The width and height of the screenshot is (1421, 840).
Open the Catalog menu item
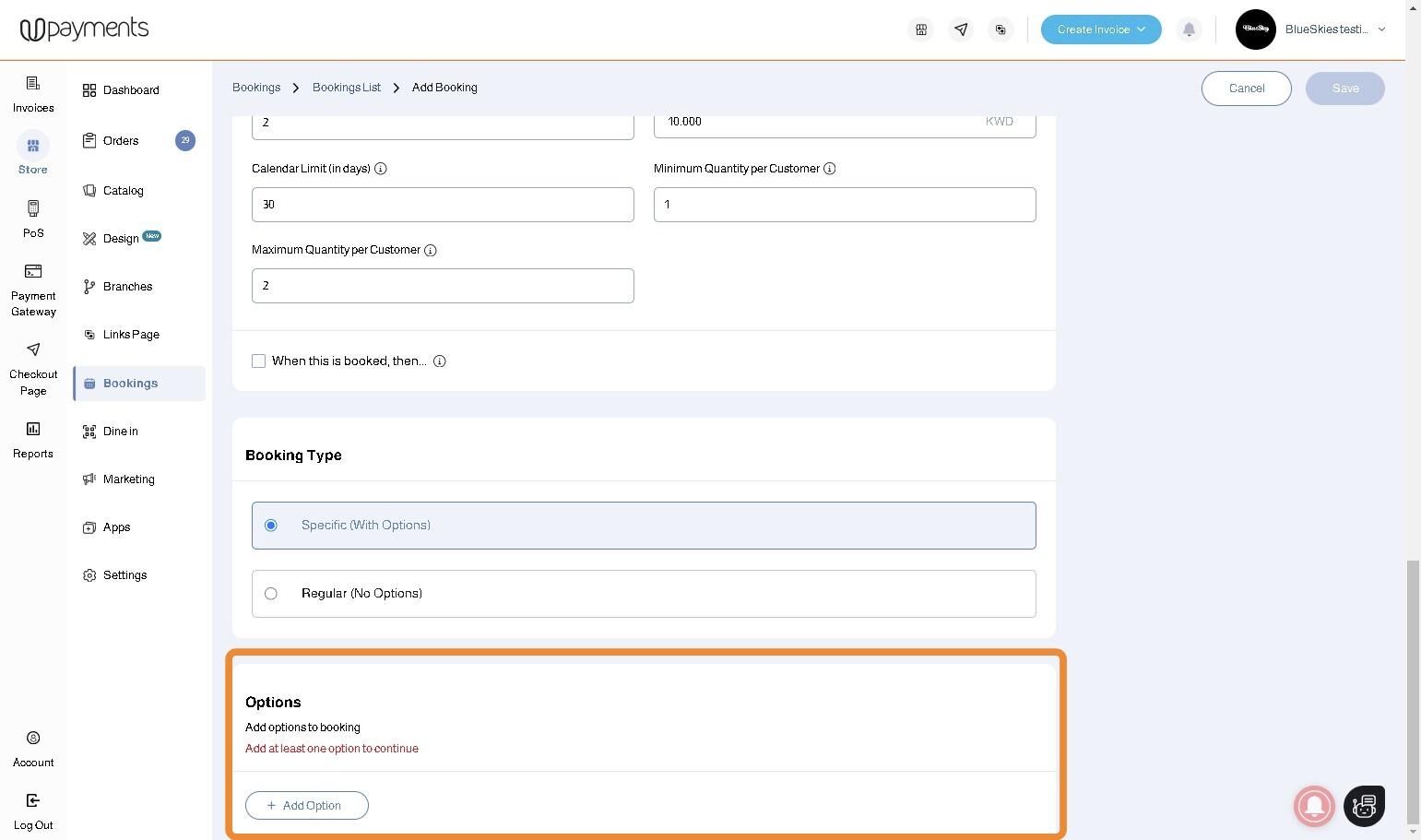coord(123,191)
